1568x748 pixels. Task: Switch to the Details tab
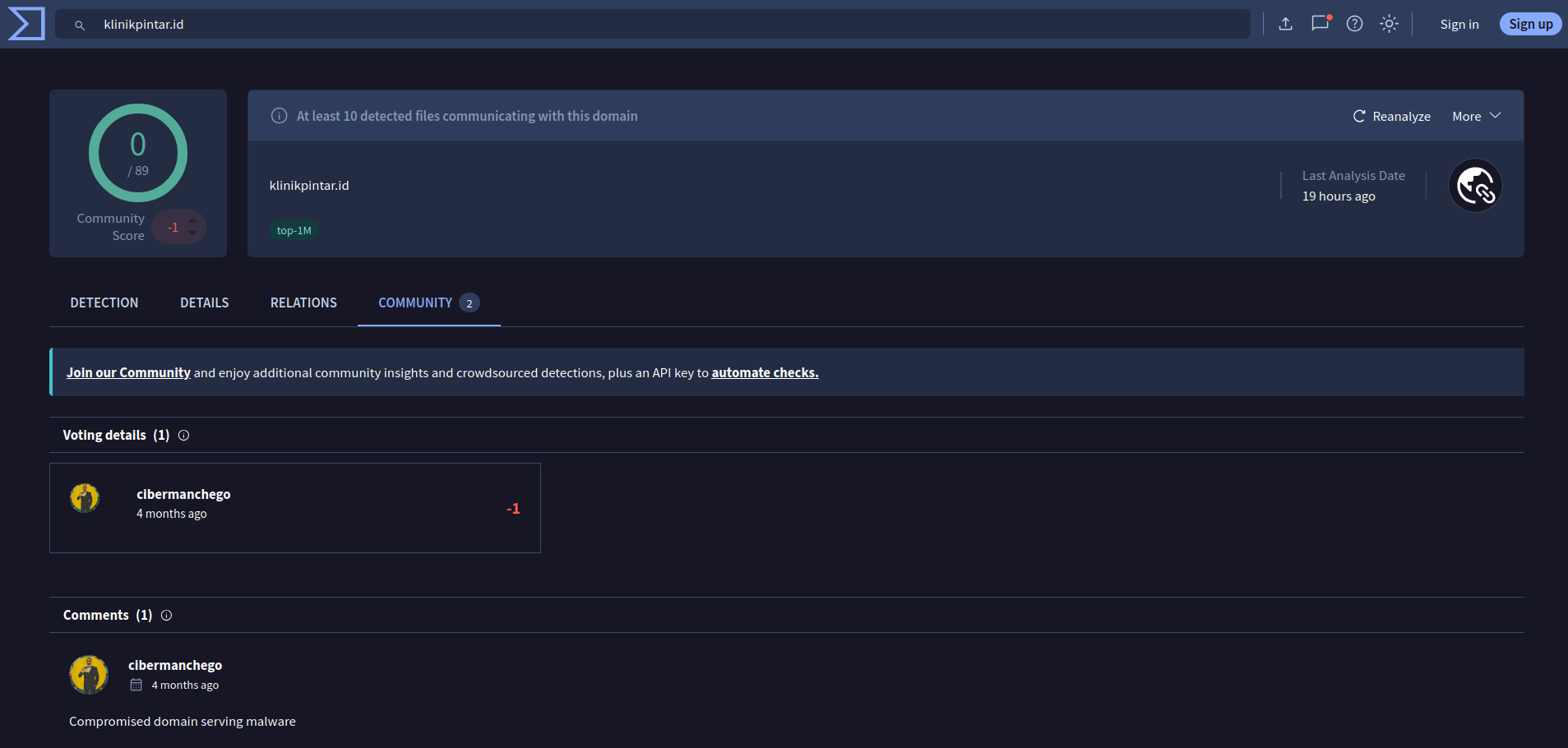[205, 302]
